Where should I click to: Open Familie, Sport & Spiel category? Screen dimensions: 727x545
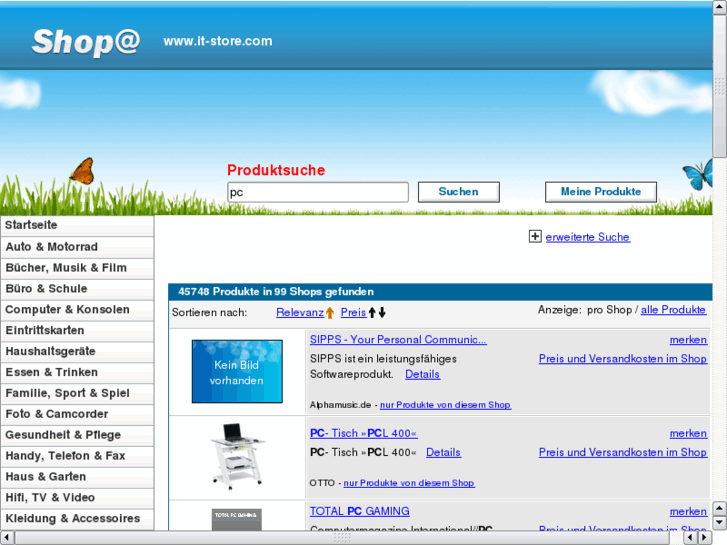[x=77, y=393]
